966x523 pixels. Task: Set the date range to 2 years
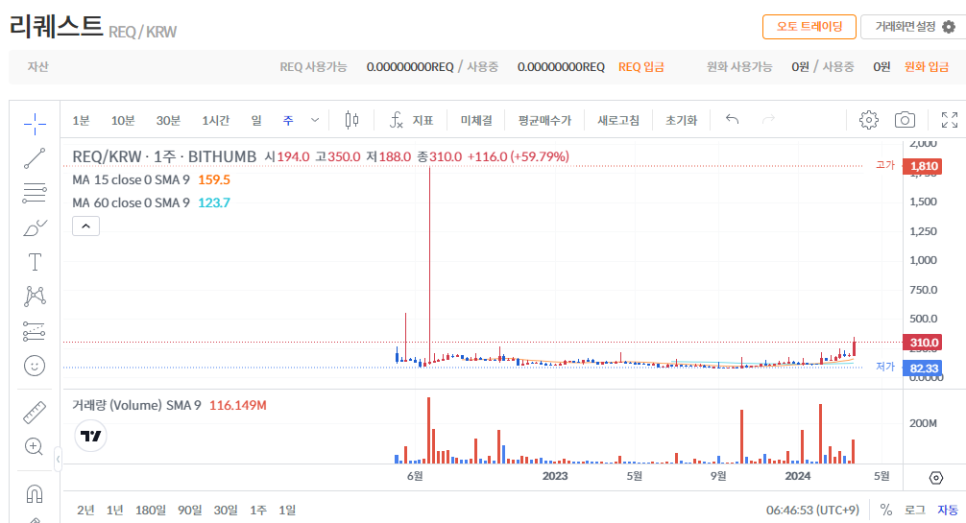coord(86,510)
